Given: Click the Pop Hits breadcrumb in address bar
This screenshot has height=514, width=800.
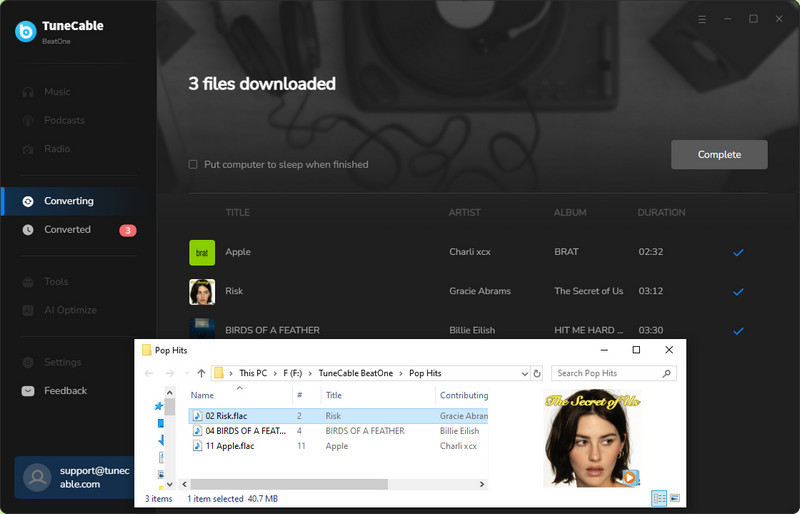Looking at the screenshot, I should [425, 373].
